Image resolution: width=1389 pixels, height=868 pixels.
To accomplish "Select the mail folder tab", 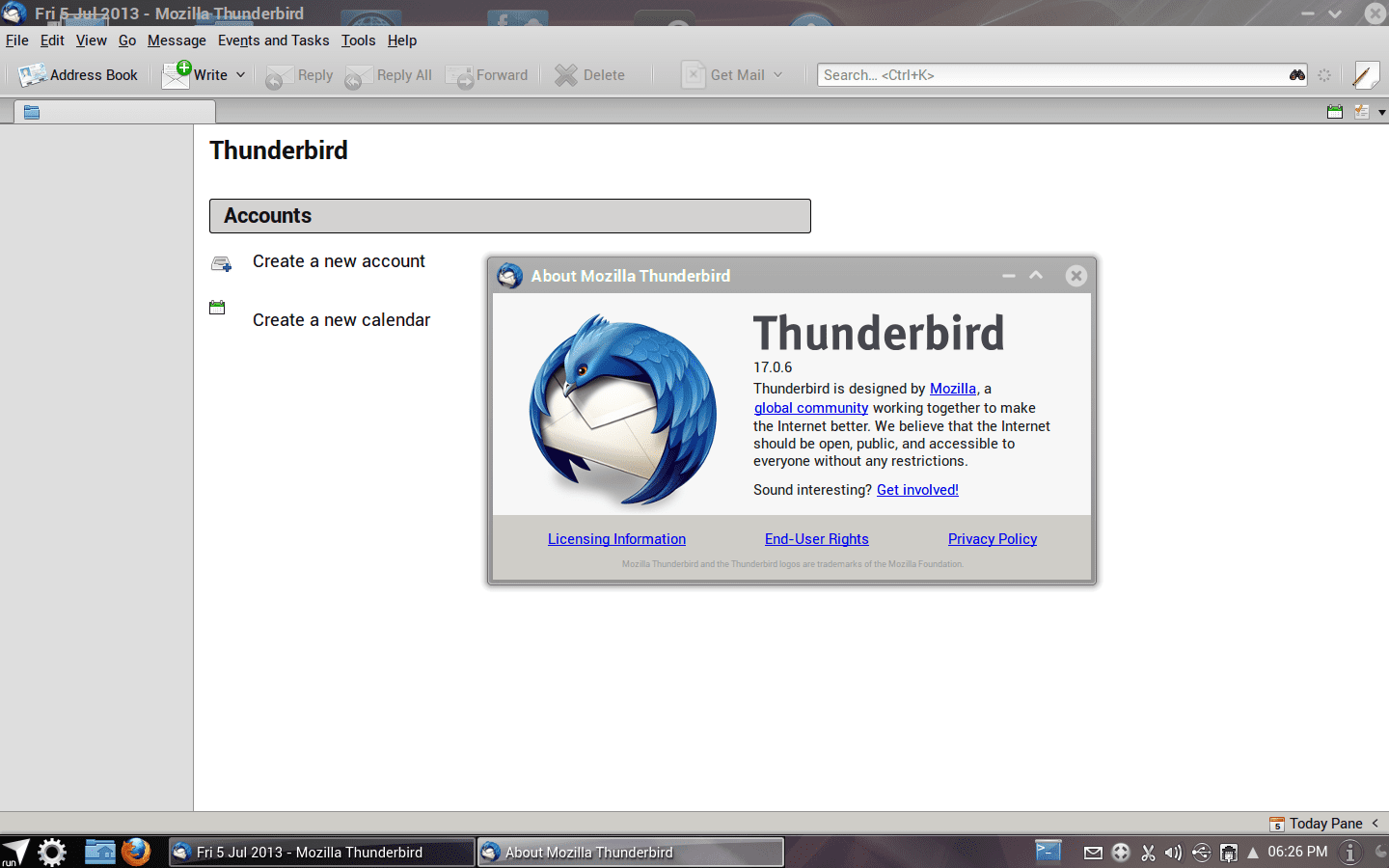I will pyautogui.click(x=115, y=112).
